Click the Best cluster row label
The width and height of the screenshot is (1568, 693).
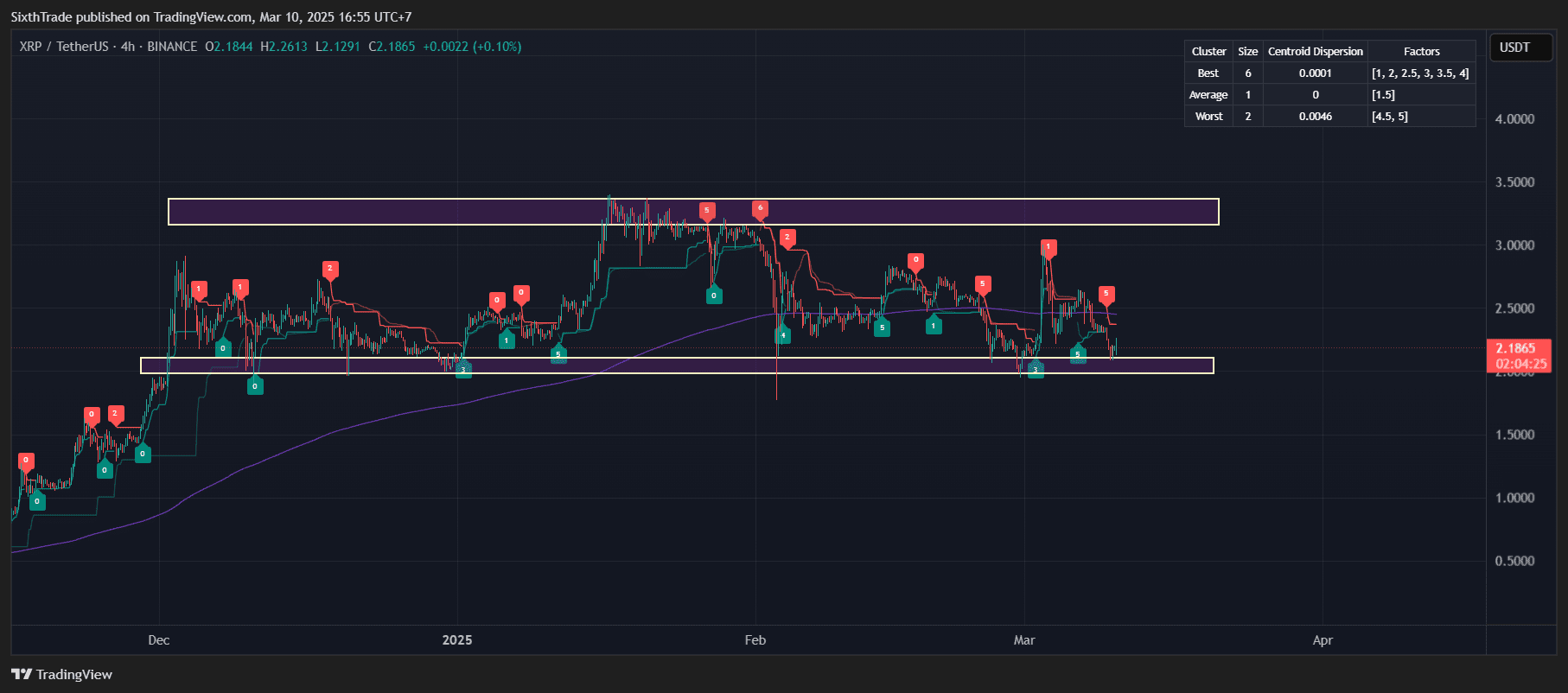(x=1208, y=73)
